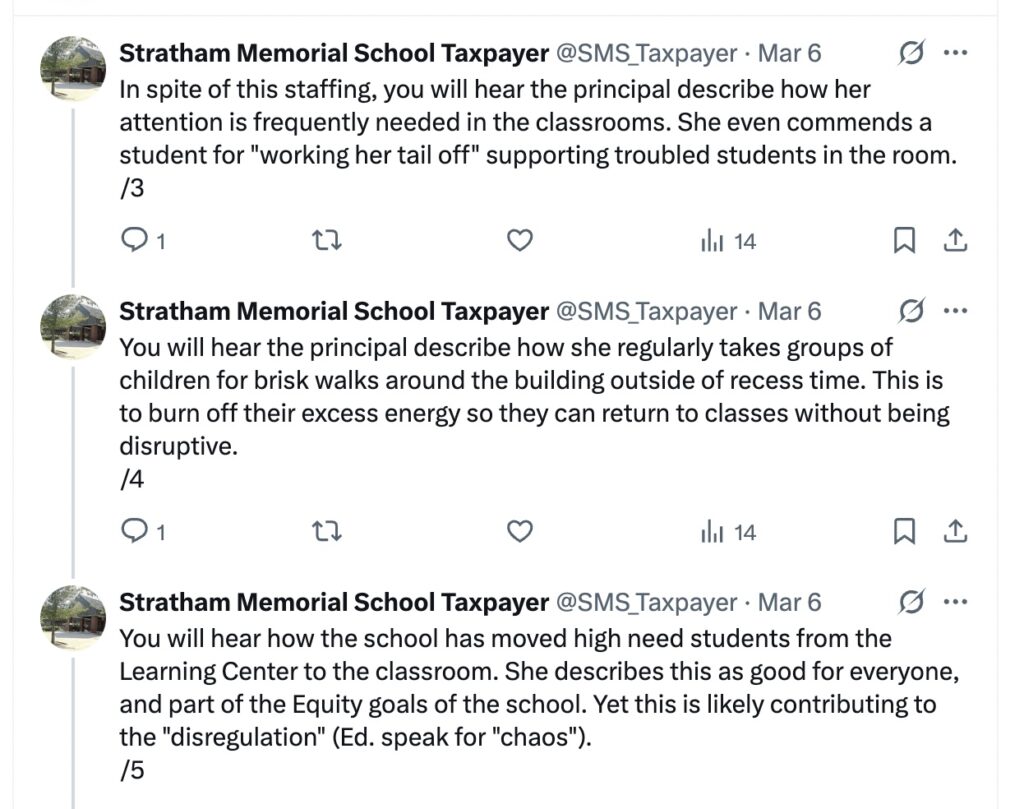Viewport: 1024px width, 809px height.
Task: Like the tweet ending in /3
Action: (520, 241)
